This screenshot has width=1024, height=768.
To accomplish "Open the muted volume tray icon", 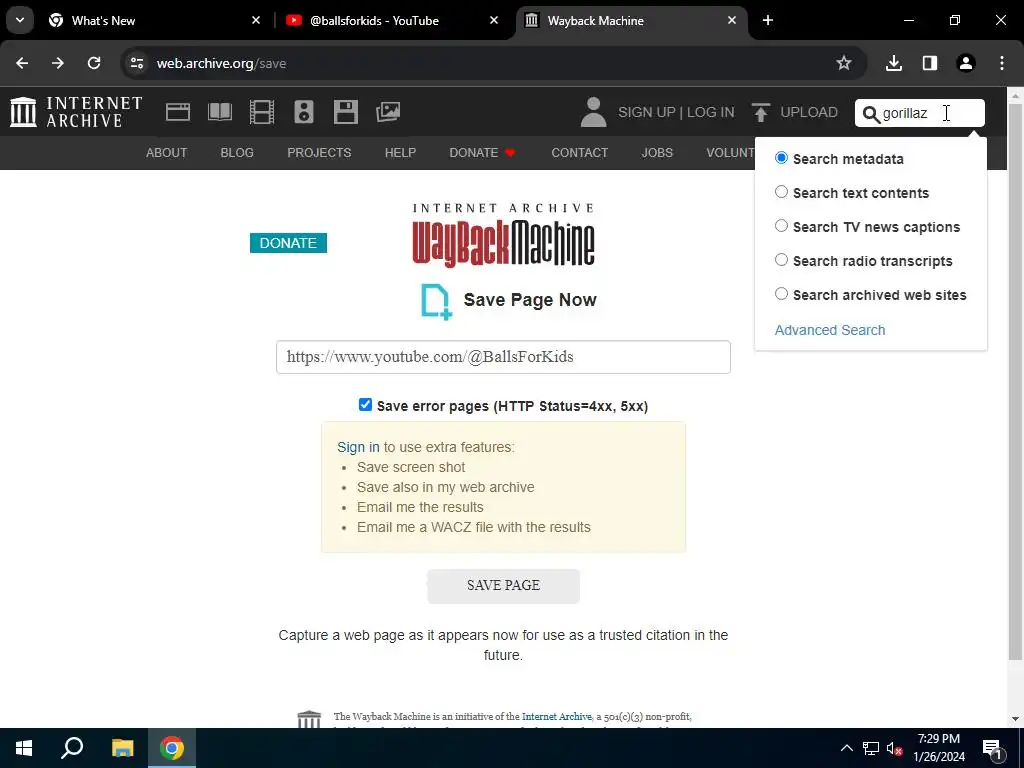I will 894,748.
